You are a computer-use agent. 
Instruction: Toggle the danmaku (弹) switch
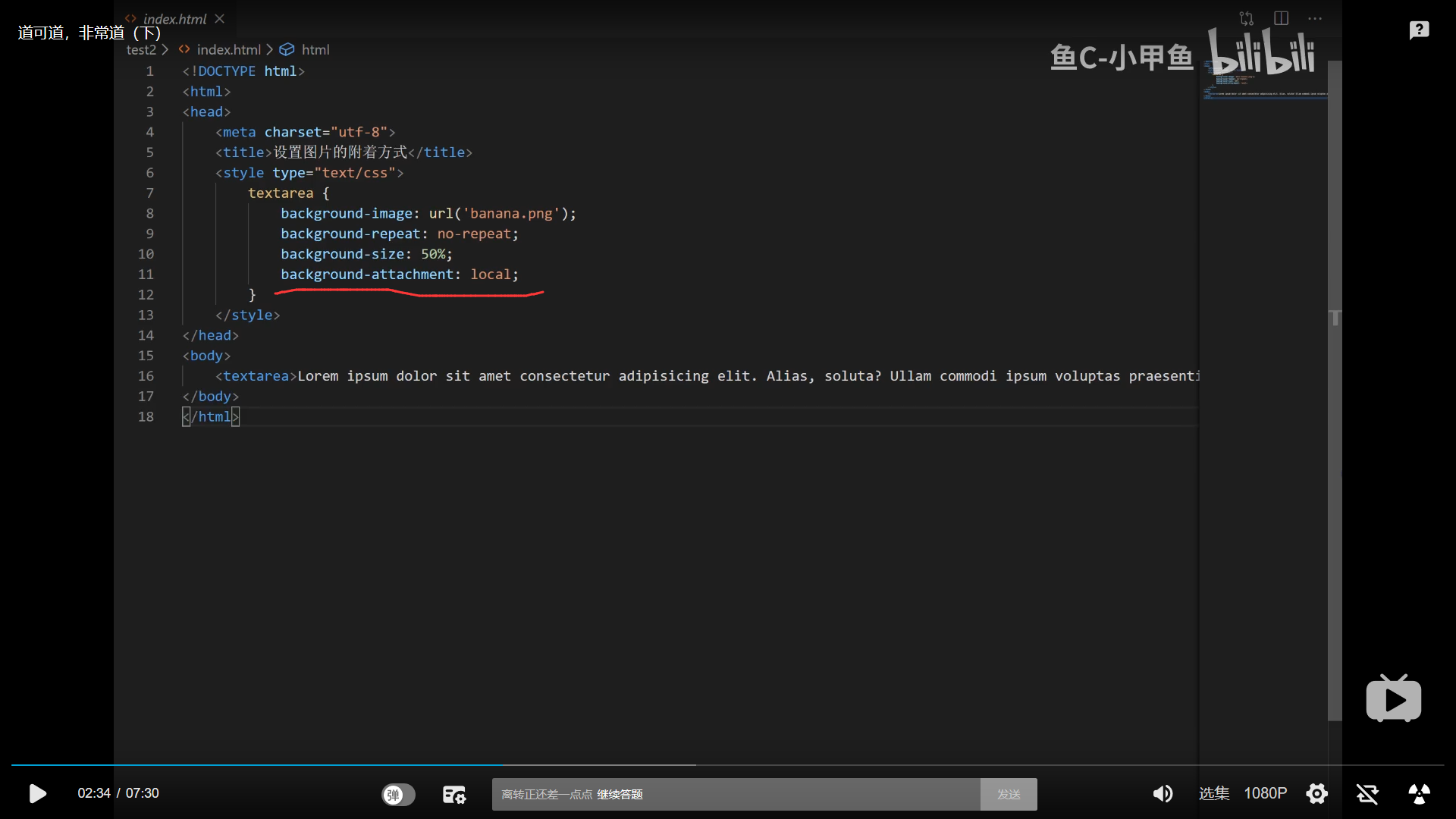(398, 794)
